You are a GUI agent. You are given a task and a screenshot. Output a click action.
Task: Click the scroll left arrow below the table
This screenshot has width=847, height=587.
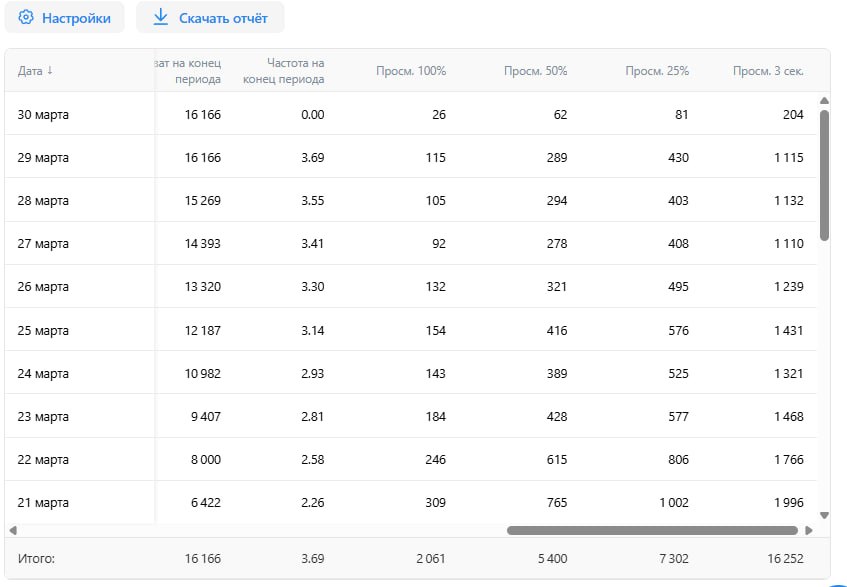click(x=13, y=530)
